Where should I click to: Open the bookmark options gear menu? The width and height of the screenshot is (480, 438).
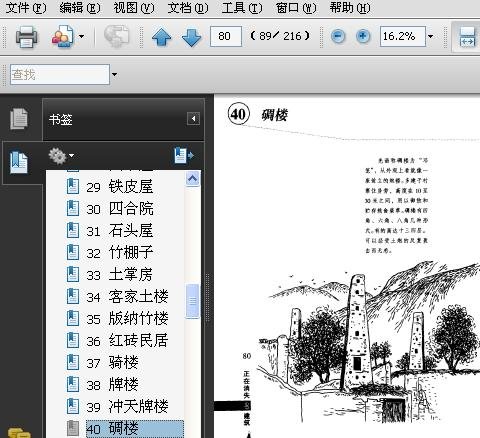click(61, 156)
